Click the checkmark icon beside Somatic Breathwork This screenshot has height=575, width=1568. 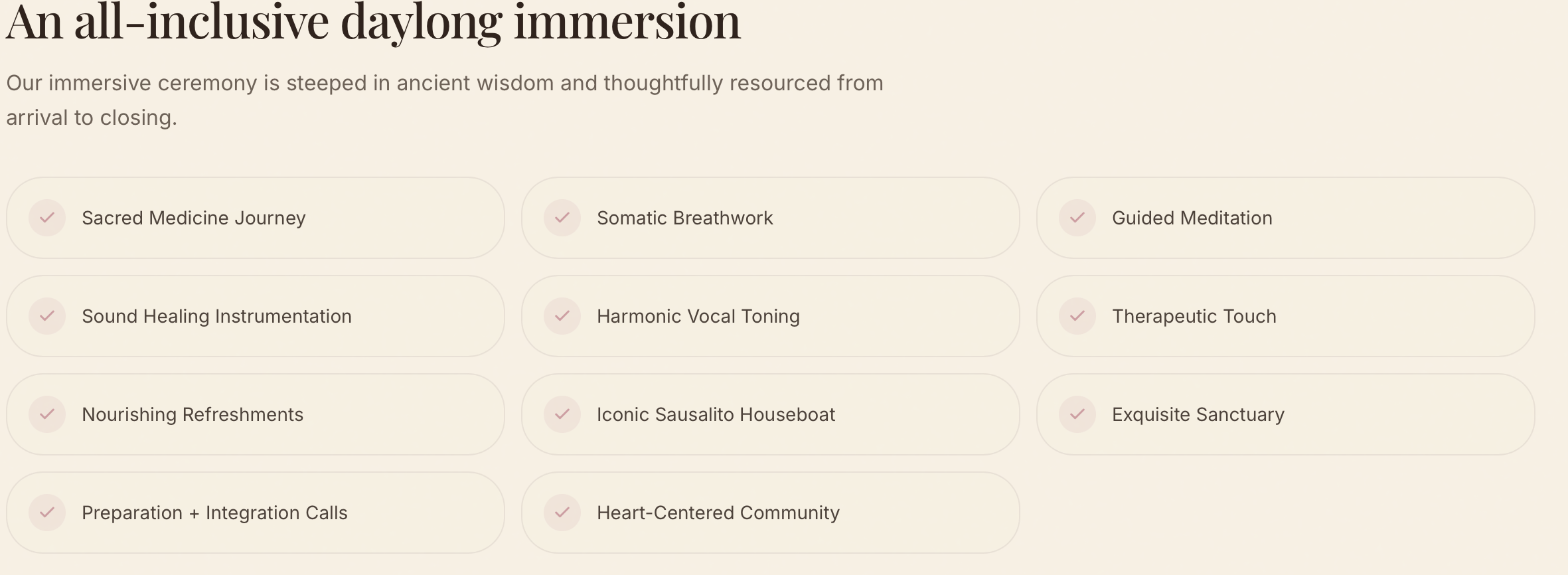point(562,218)
